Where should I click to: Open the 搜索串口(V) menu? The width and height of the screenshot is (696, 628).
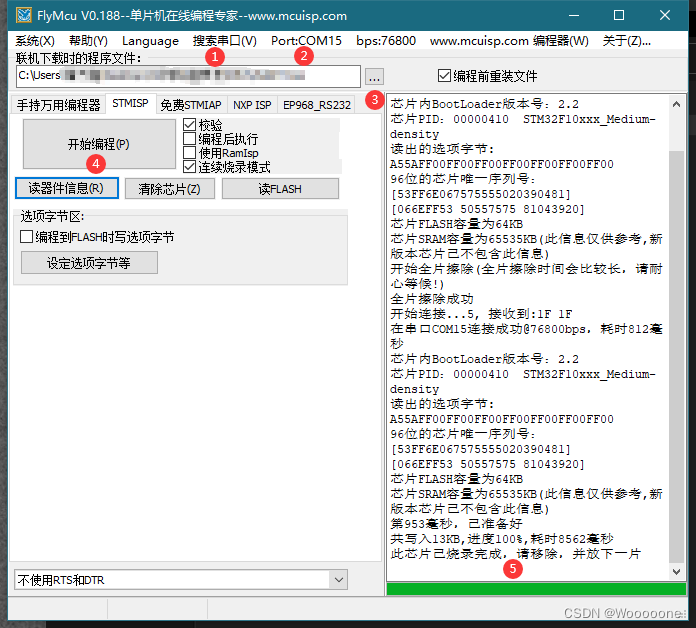[225, 41]
